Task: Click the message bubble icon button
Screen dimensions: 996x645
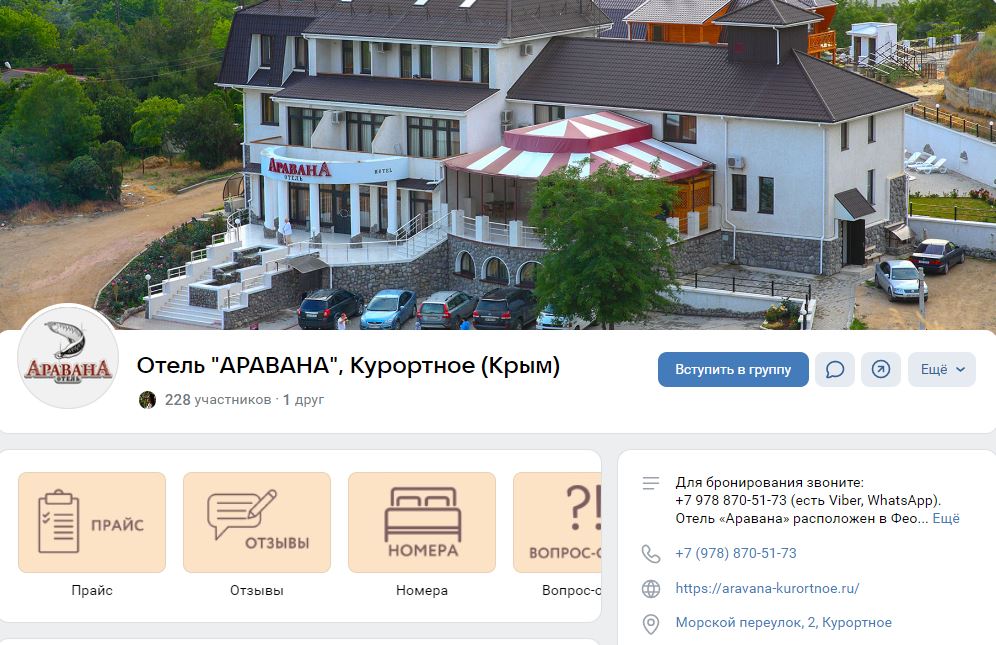Action: pos(835,369)
